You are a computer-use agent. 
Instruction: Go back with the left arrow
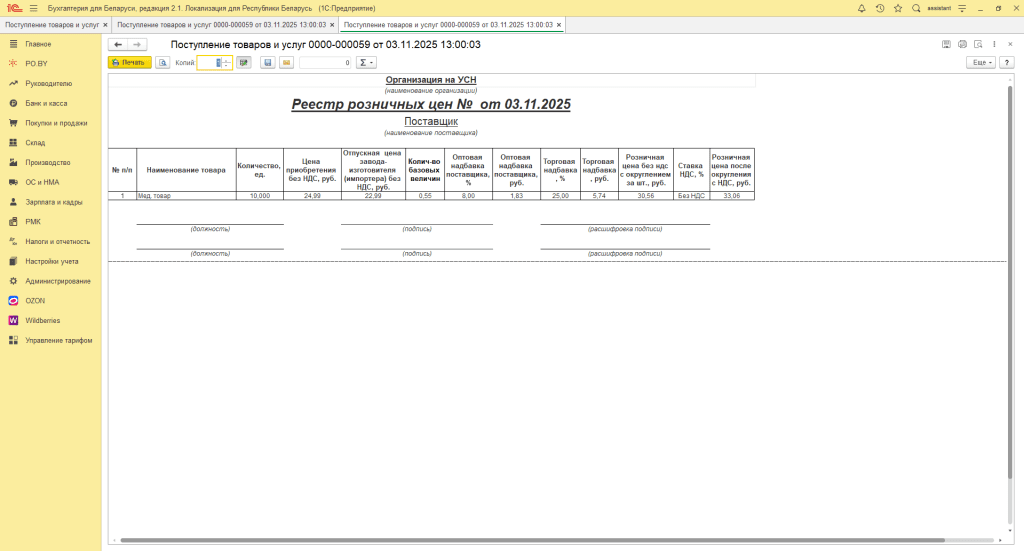pyautogui.click(x=118, y=44)
